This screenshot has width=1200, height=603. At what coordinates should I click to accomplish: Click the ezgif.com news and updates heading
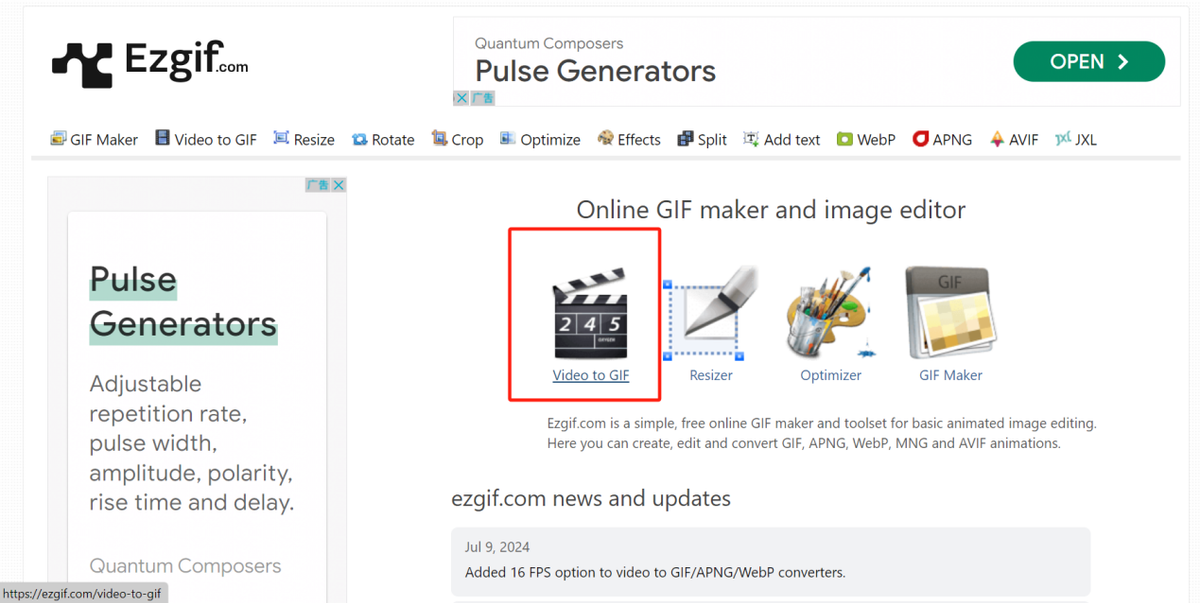tap(591, 498)
